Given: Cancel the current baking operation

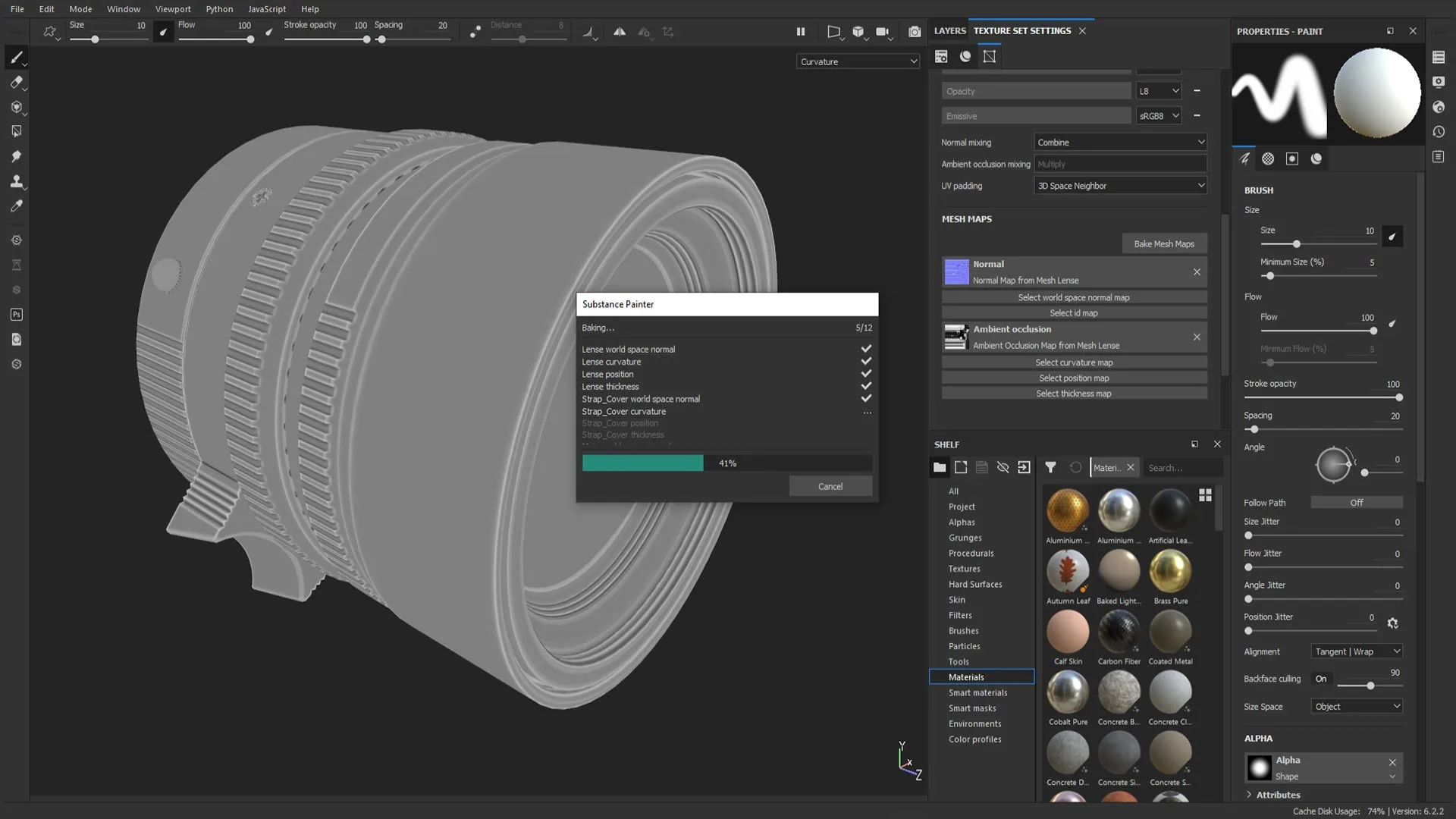Looking at the screenshot, I should (832, 486).
